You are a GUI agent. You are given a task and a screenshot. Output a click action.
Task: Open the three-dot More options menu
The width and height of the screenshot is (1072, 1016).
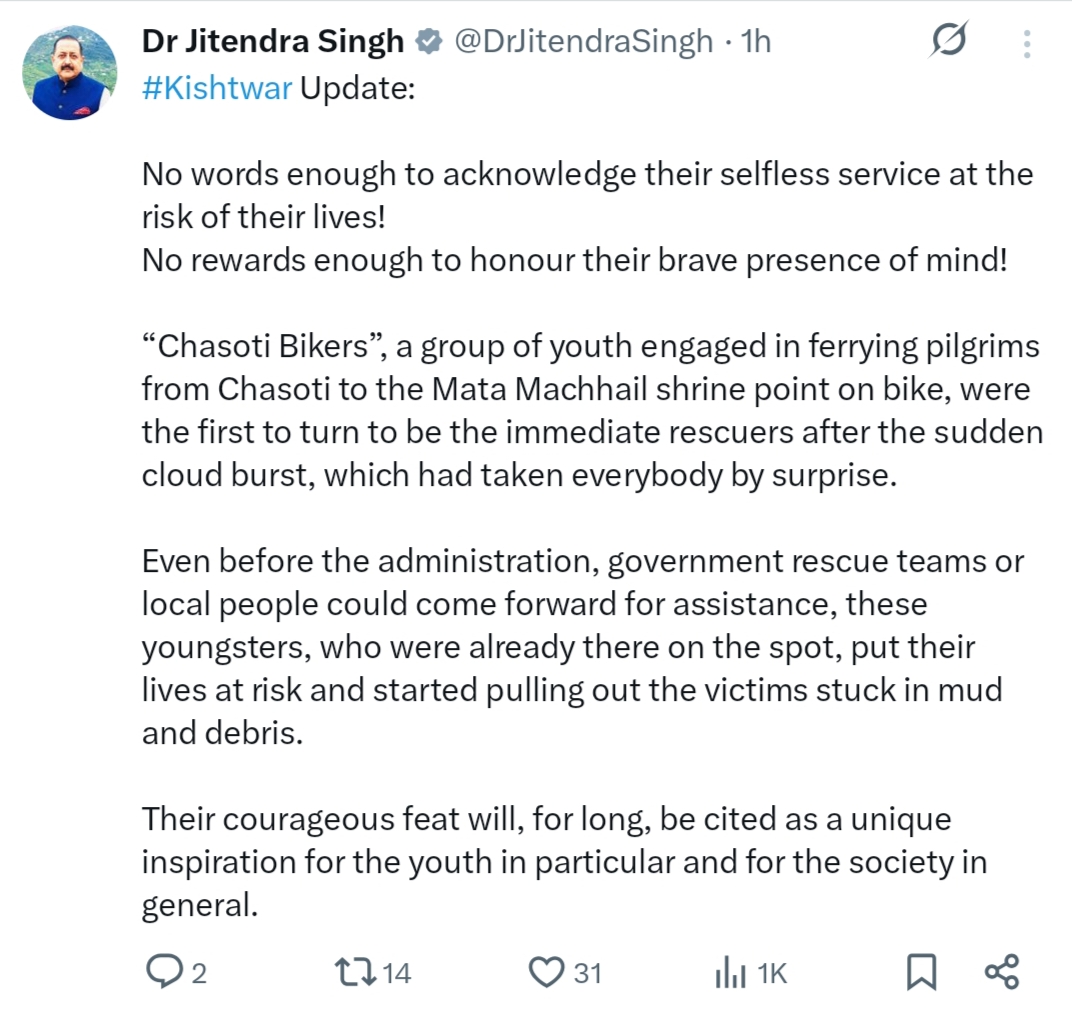(x=1027, y=43)
